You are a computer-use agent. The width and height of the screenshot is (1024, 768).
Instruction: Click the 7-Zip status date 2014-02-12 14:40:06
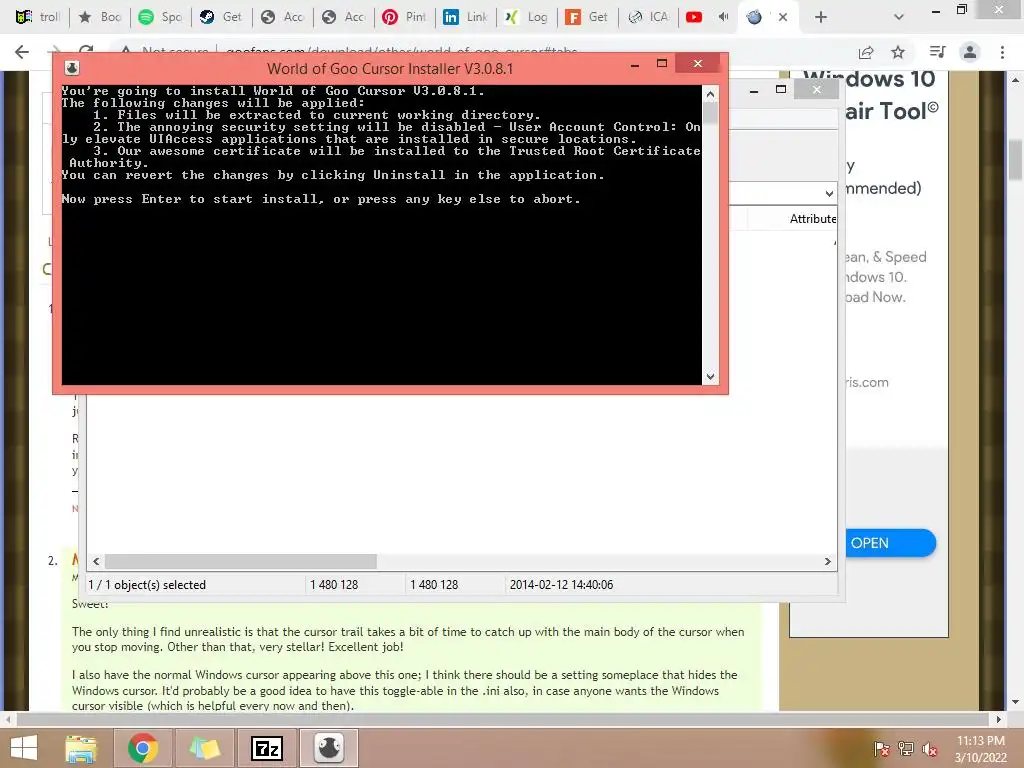point(561,584)
